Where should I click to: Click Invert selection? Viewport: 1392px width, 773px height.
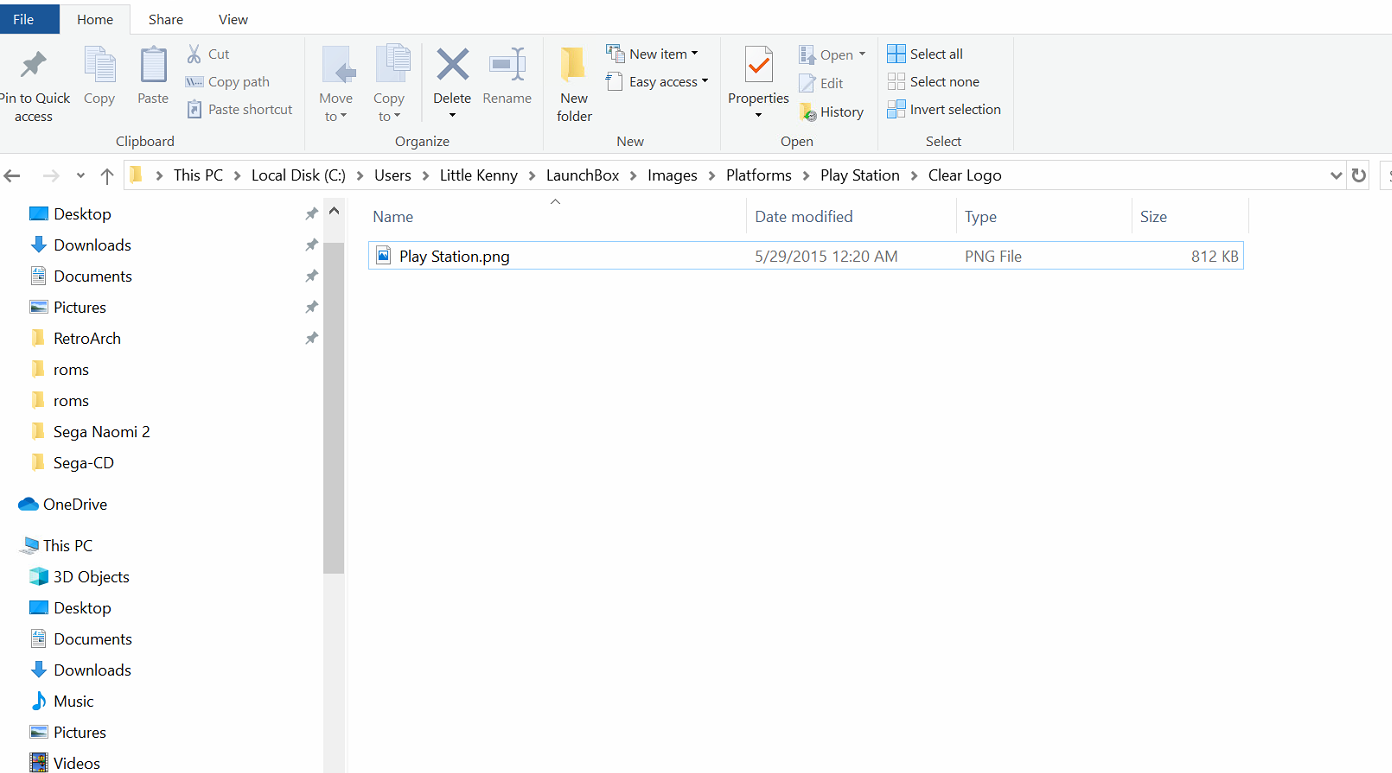pyautogui.click(x=944, y=110)
